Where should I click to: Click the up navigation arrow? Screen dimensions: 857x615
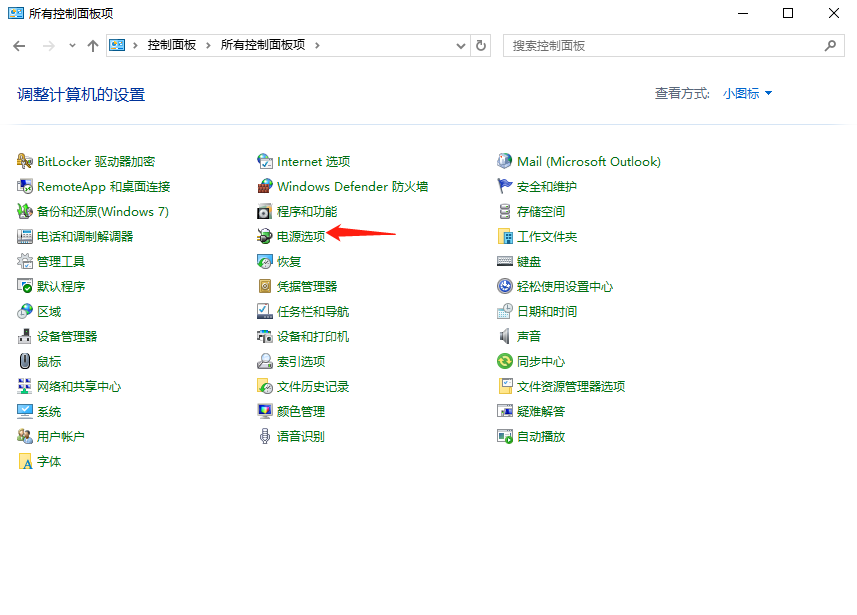click(x=93, y=44)
